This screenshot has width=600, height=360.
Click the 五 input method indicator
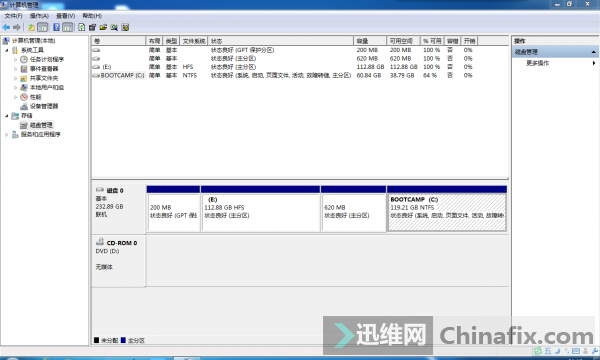point(548,351)
